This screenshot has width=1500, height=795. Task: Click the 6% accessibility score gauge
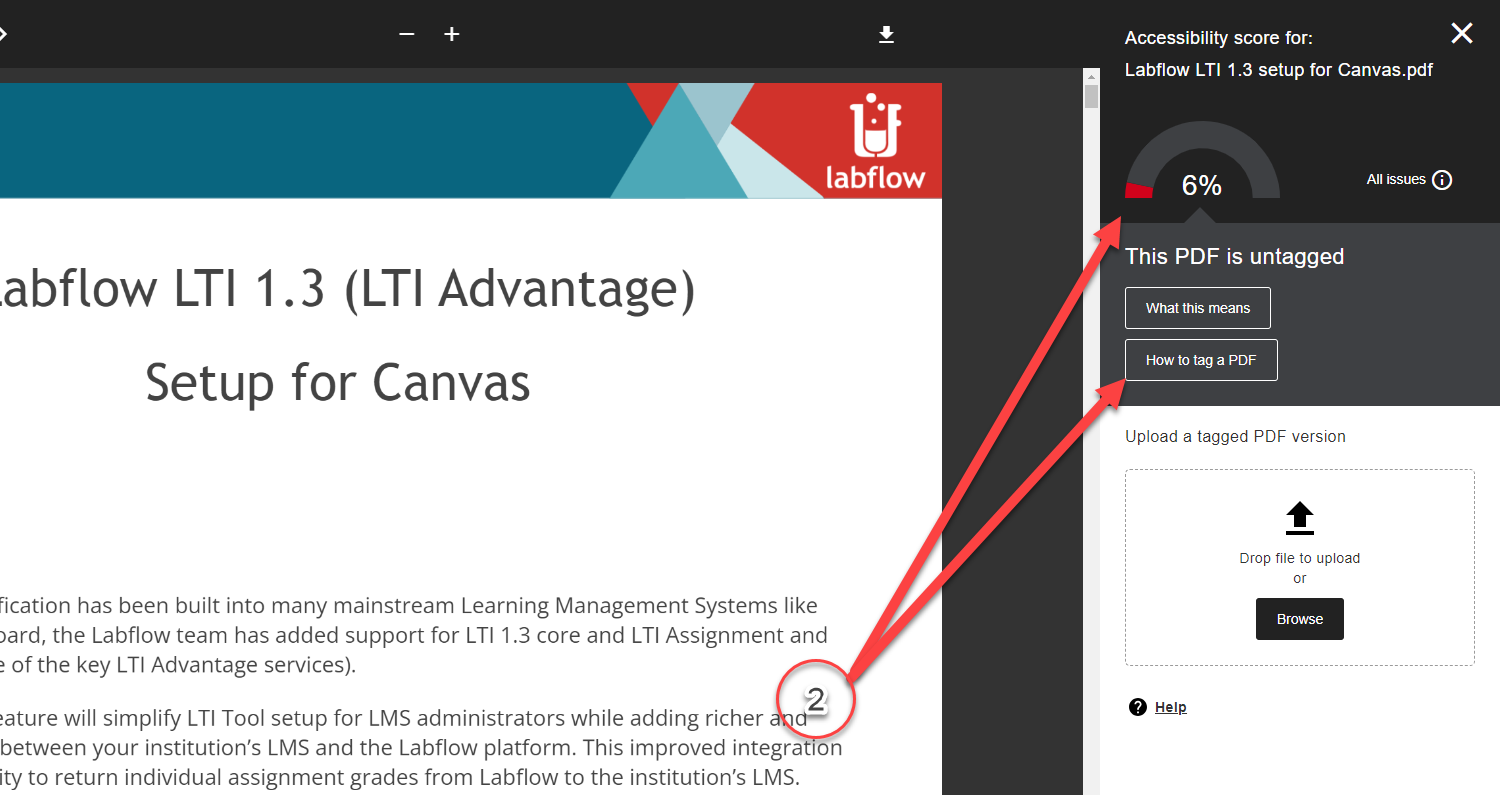pos(1201,185)
